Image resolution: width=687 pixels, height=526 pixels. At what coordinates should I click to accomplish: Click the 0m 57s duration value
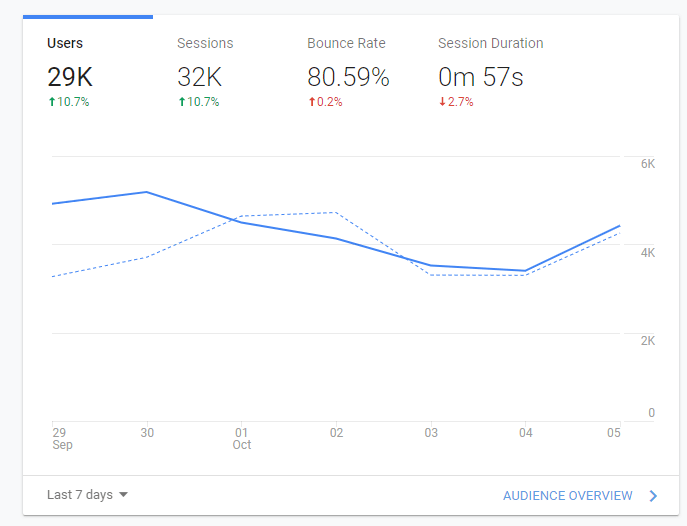481,77
